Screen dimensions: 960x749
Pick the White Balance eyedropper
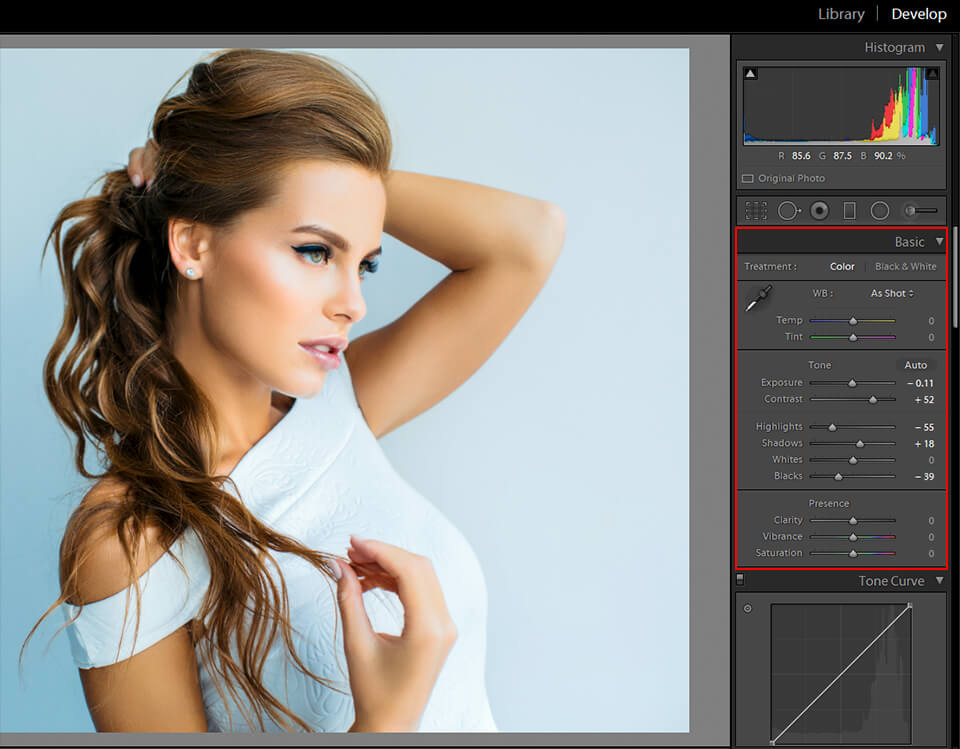(x=758, y=298)
